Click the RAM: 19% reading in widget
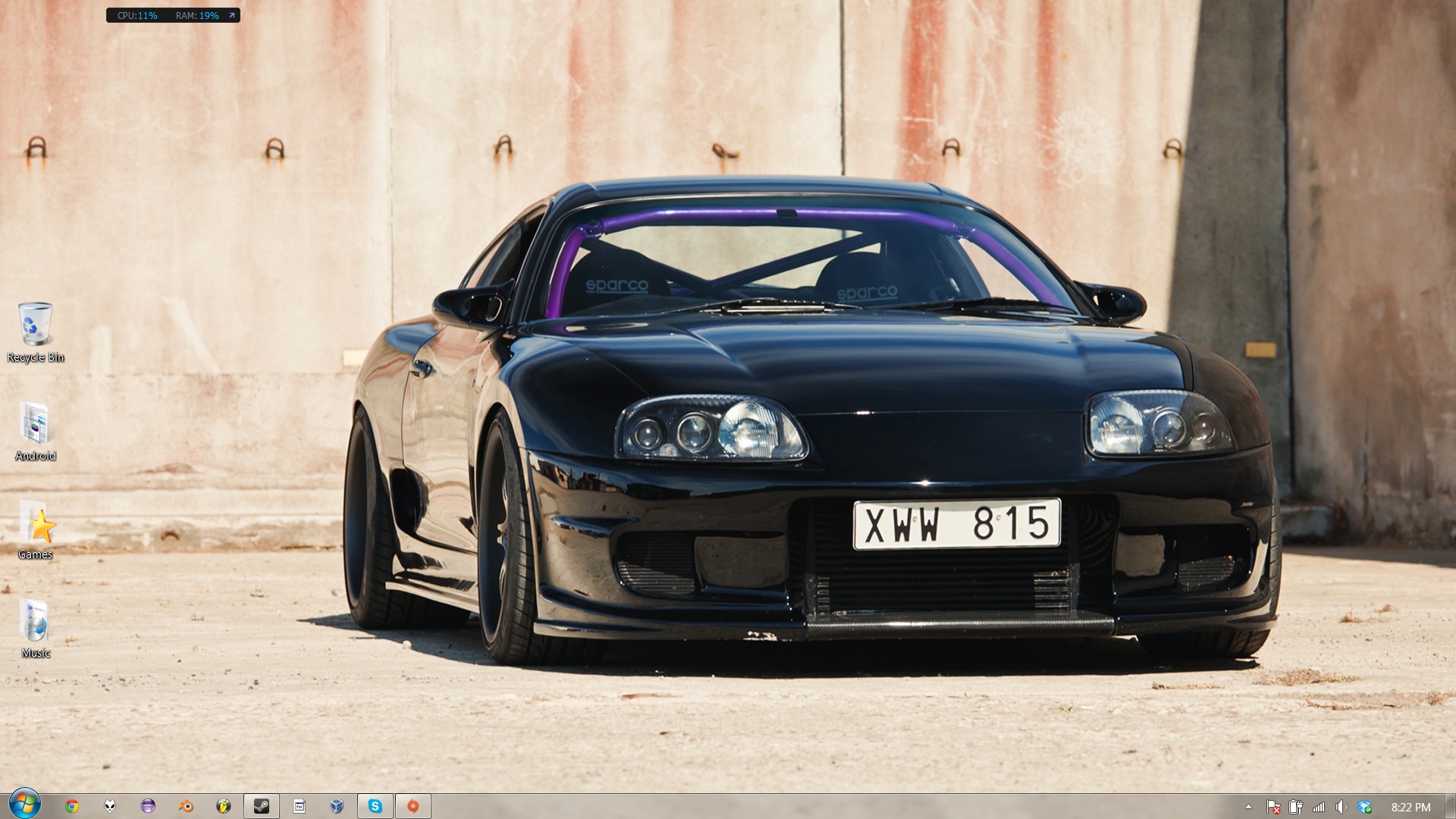This screenshot has height=819, width=1456. (x=197, y=15)
